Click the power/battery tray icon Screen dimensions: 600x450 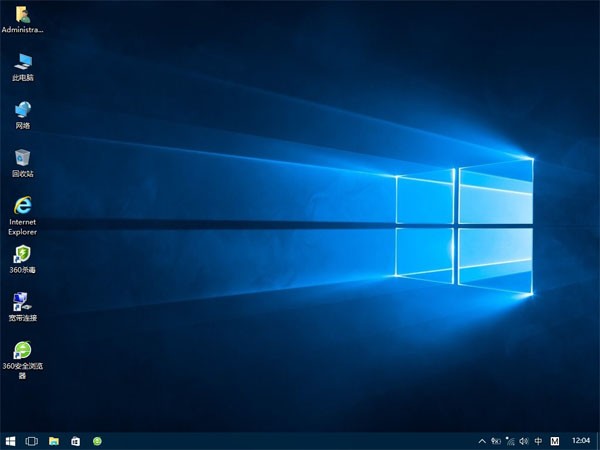(x=496, y=441)
